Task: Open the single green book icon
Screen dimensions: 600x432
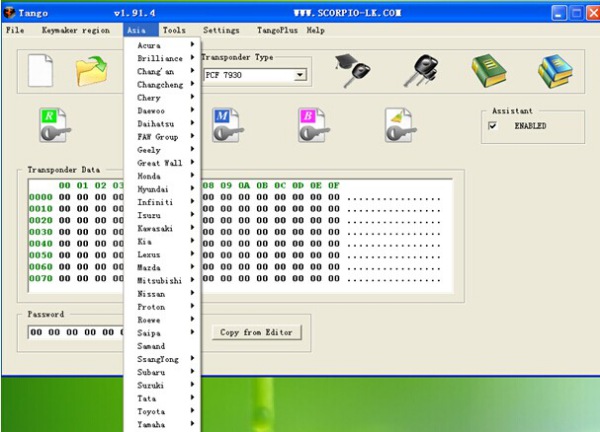Action: [x=489, y=71]
